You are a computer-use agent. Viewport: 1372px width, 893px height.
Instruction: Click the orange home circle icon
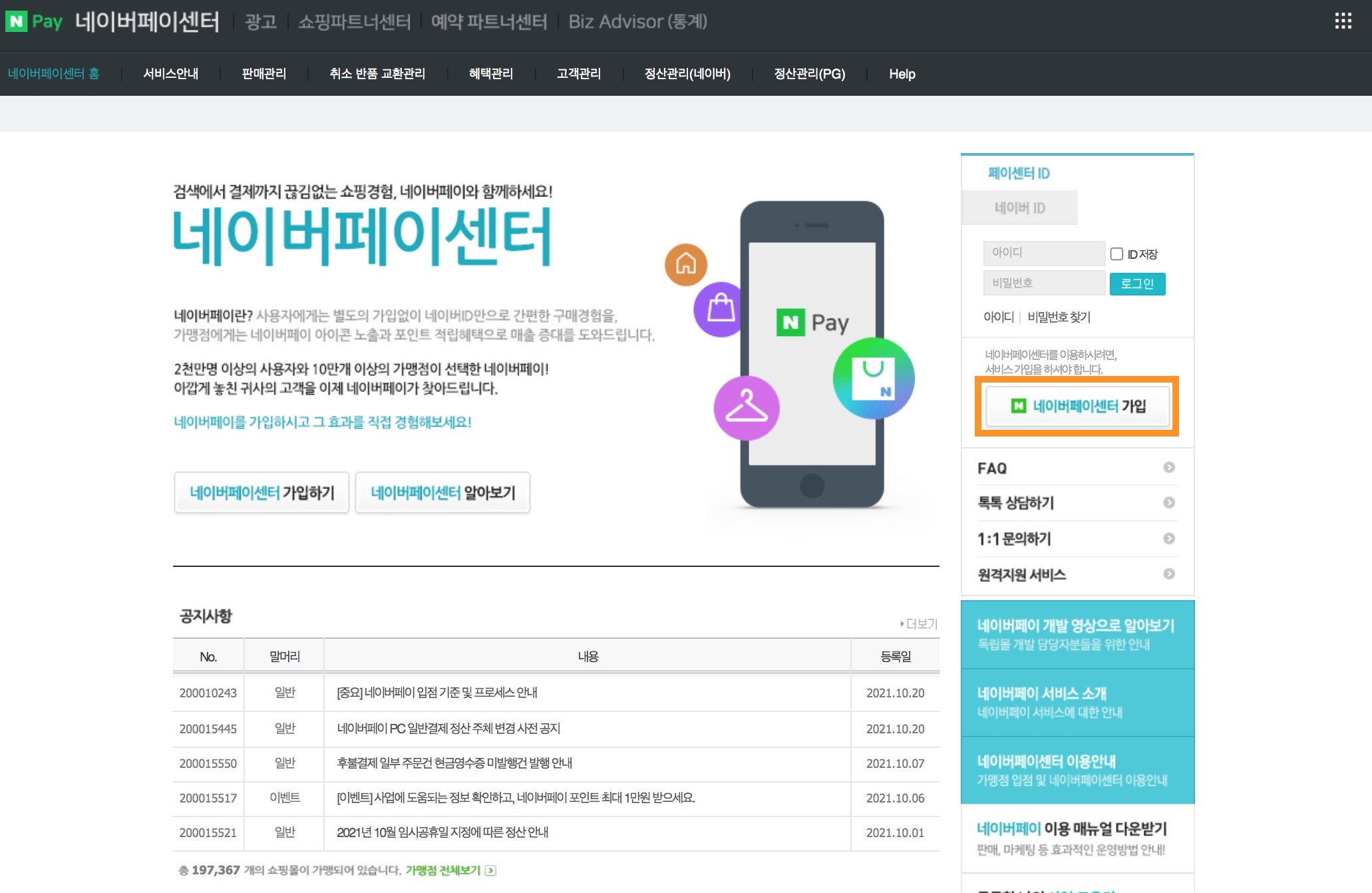pyautogui.click(x=685, y=264)
